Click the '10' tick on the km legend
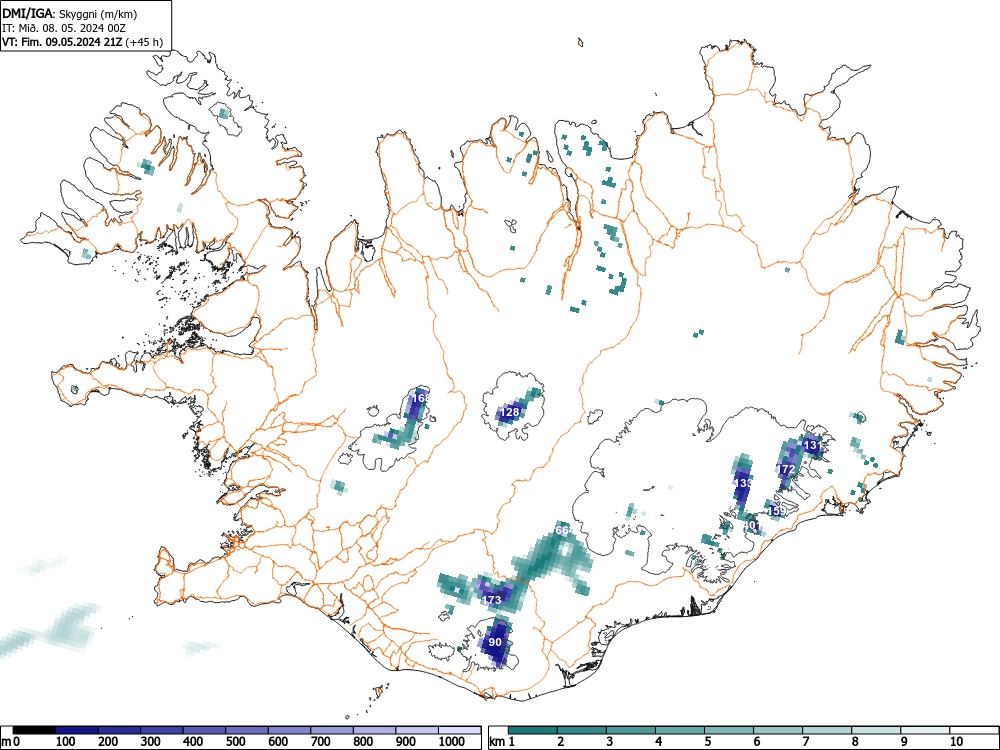The height and width of the screenshot is (750, 1000). [x=957, y=742]
